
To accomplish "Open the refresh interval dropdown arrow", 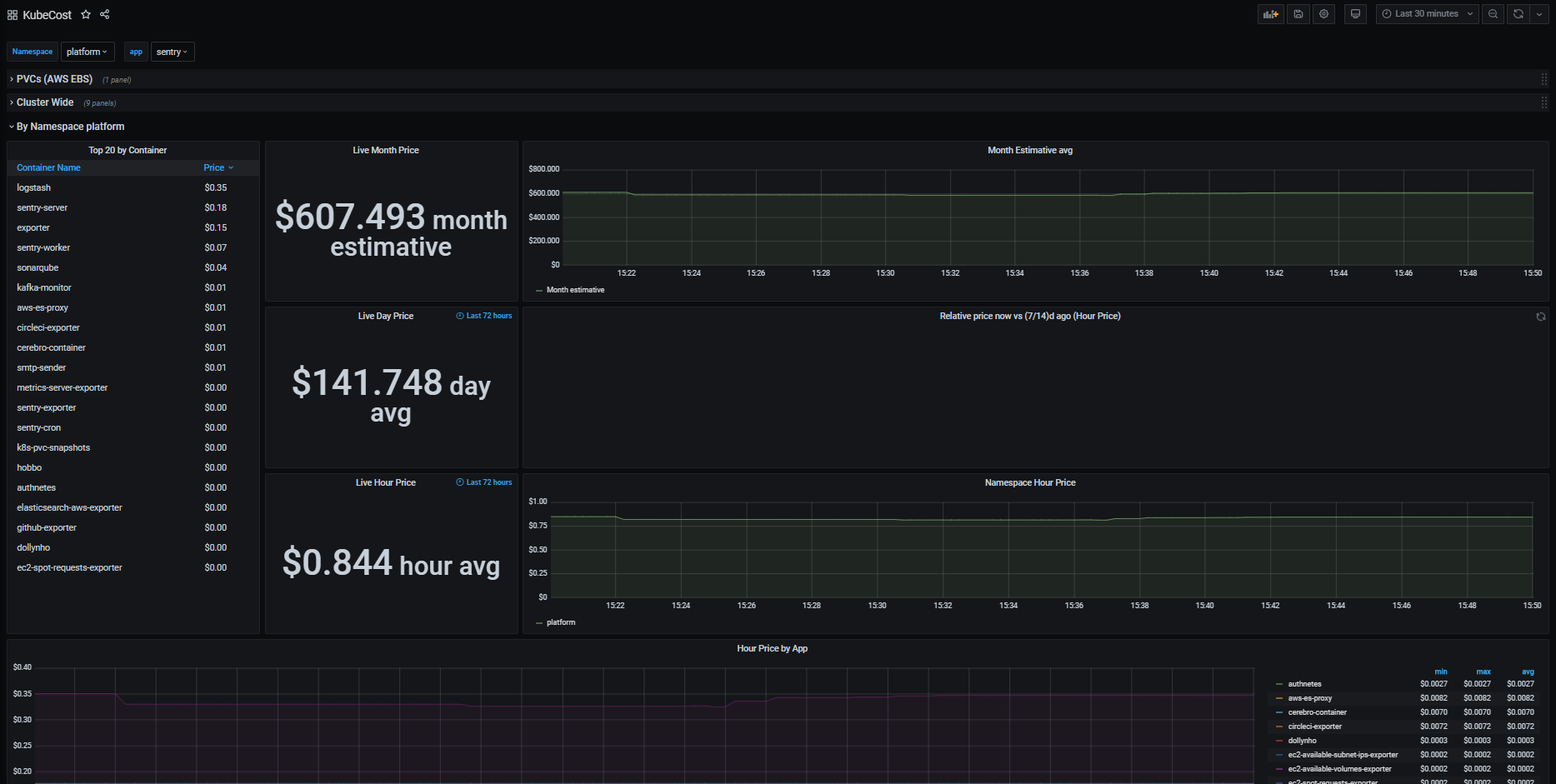I will (x=1539, y=14).
